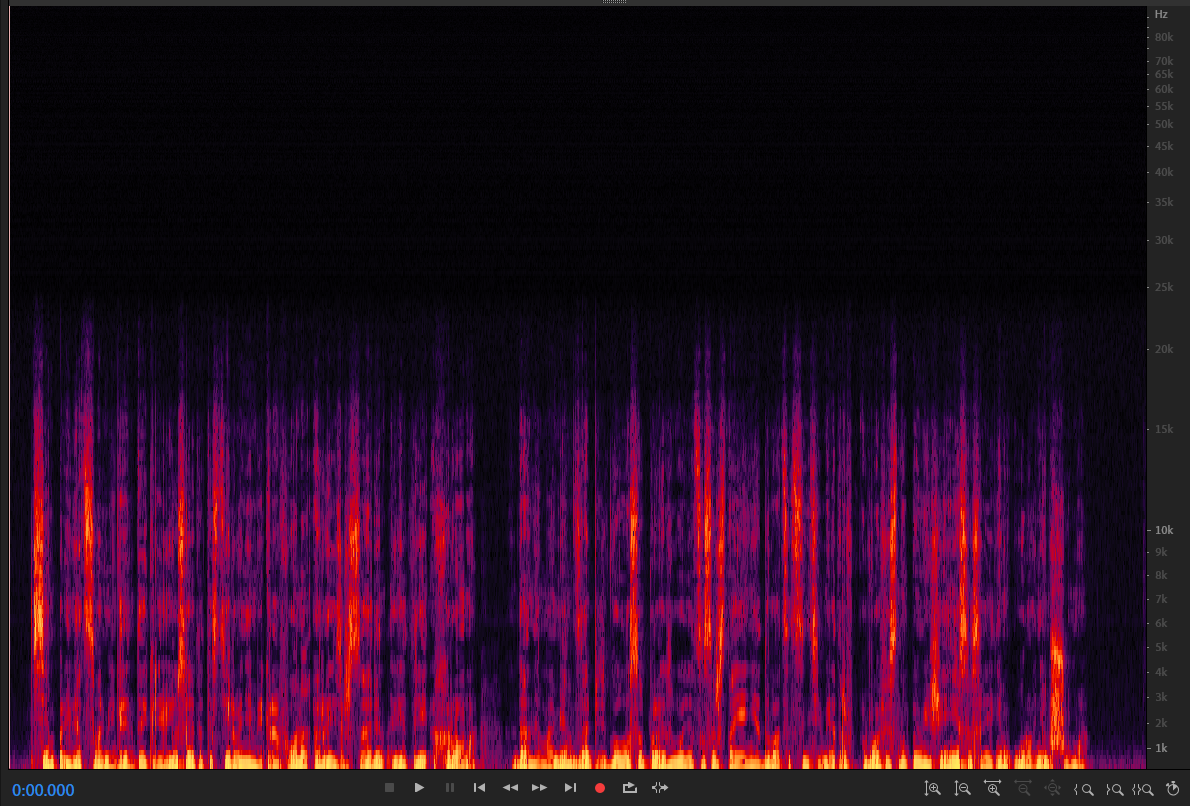Toggle Loop Playback
This screenshot has height=806, width=1190.
630,788
